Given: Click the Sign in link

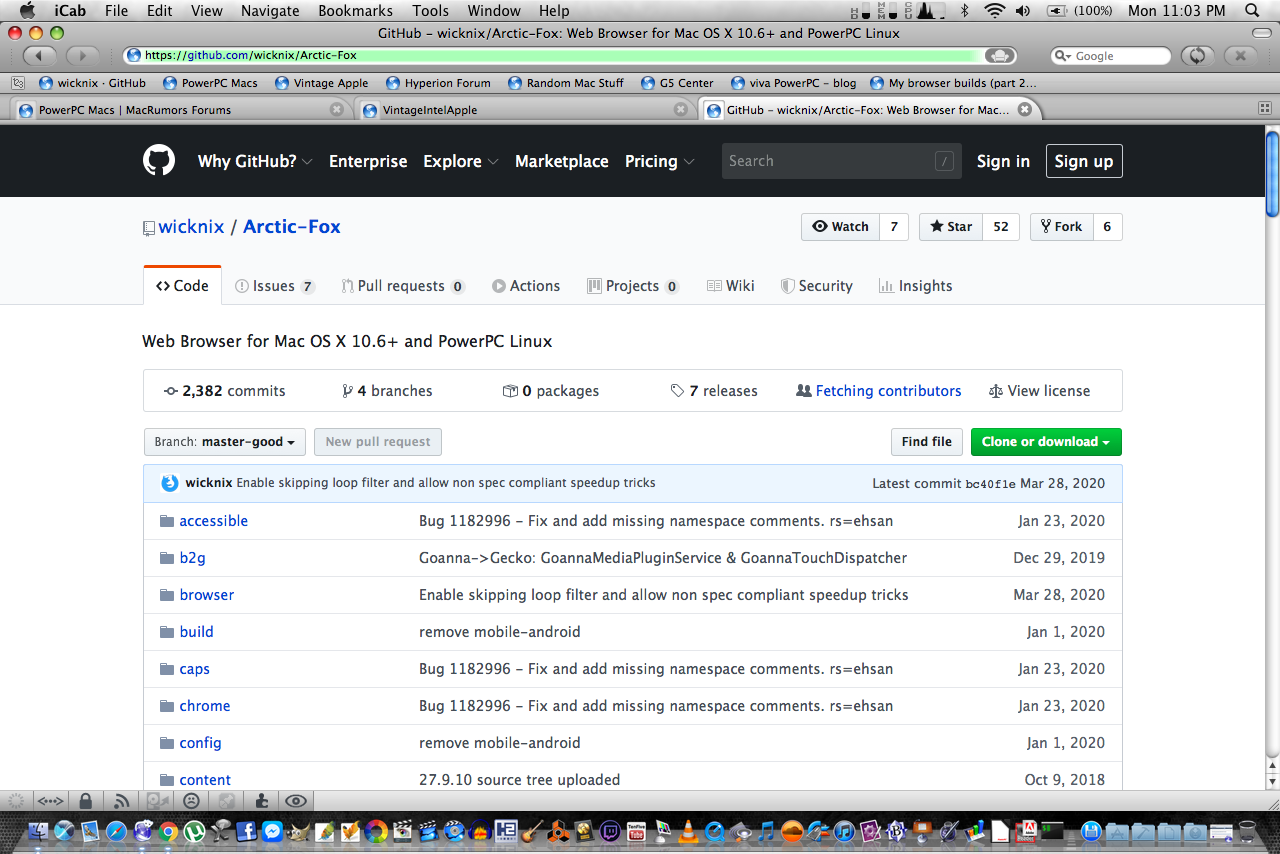Looking at the screenshot, I should point(1003,161).
